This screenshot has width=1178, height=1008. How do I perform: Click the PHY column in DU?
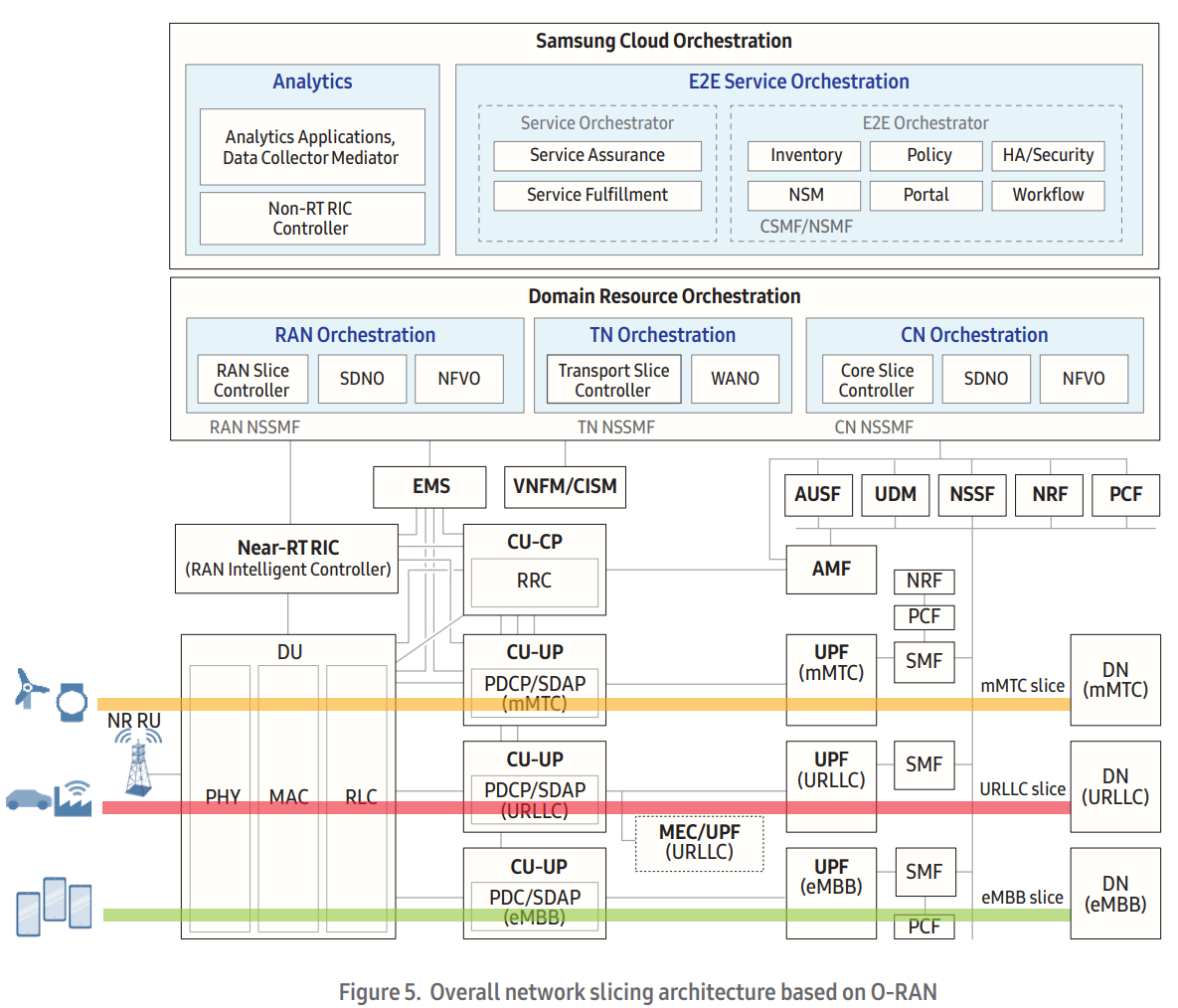coord(220,798)
